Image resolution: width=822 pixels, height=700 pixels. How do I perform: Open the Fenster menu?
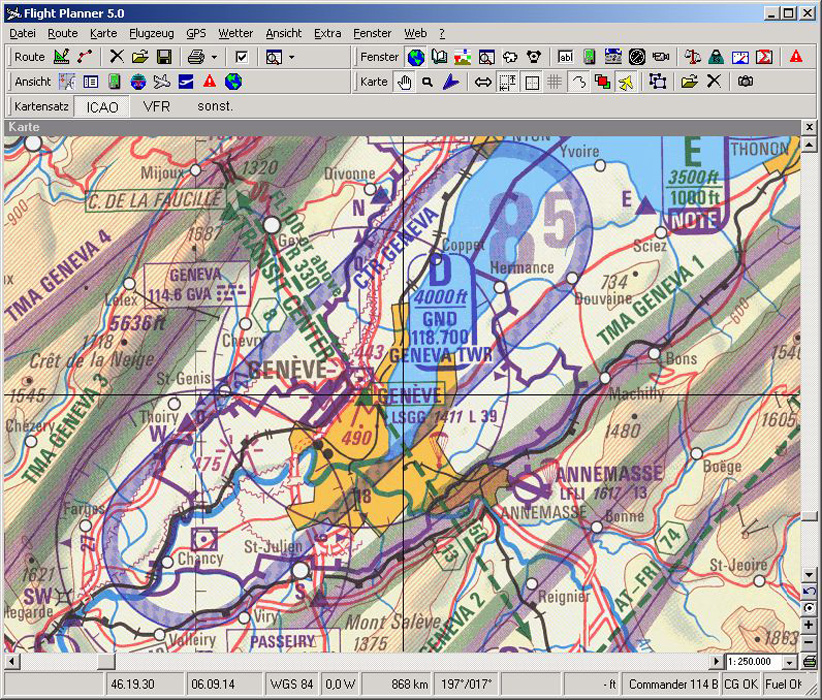tap(372, 33)
